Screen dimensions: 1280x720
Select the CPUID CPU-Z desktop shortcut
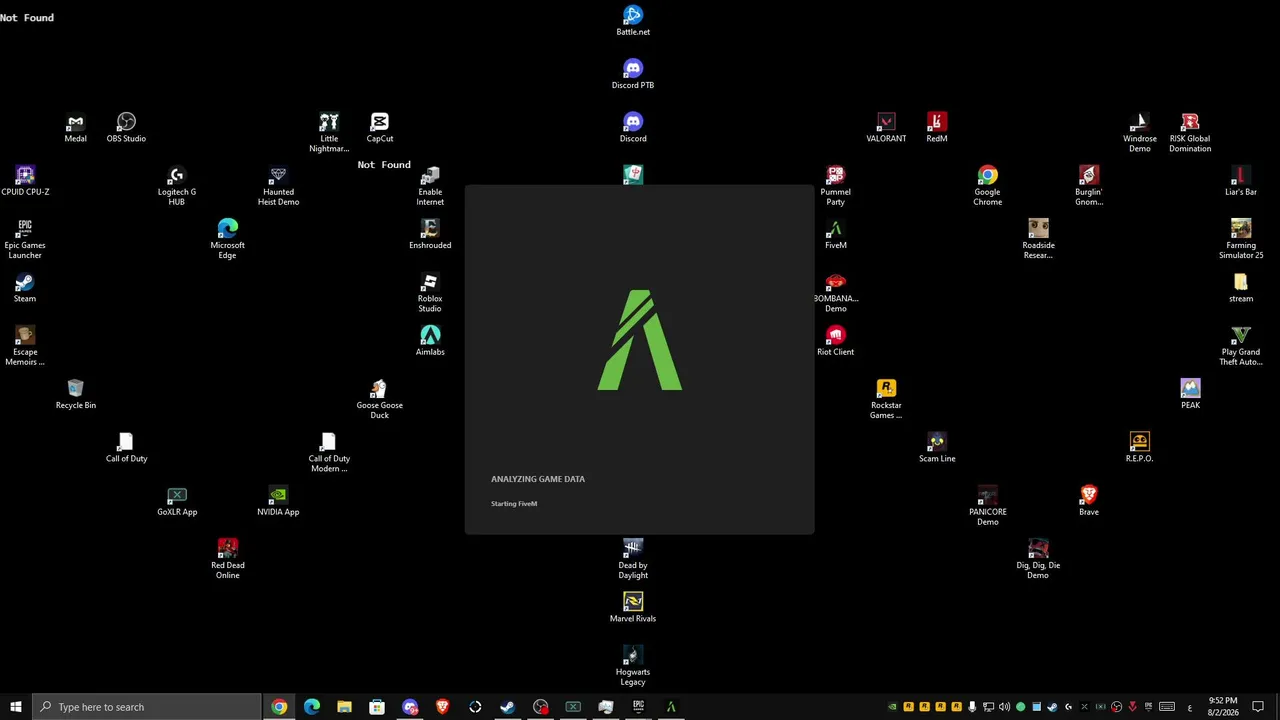point(25,181)
